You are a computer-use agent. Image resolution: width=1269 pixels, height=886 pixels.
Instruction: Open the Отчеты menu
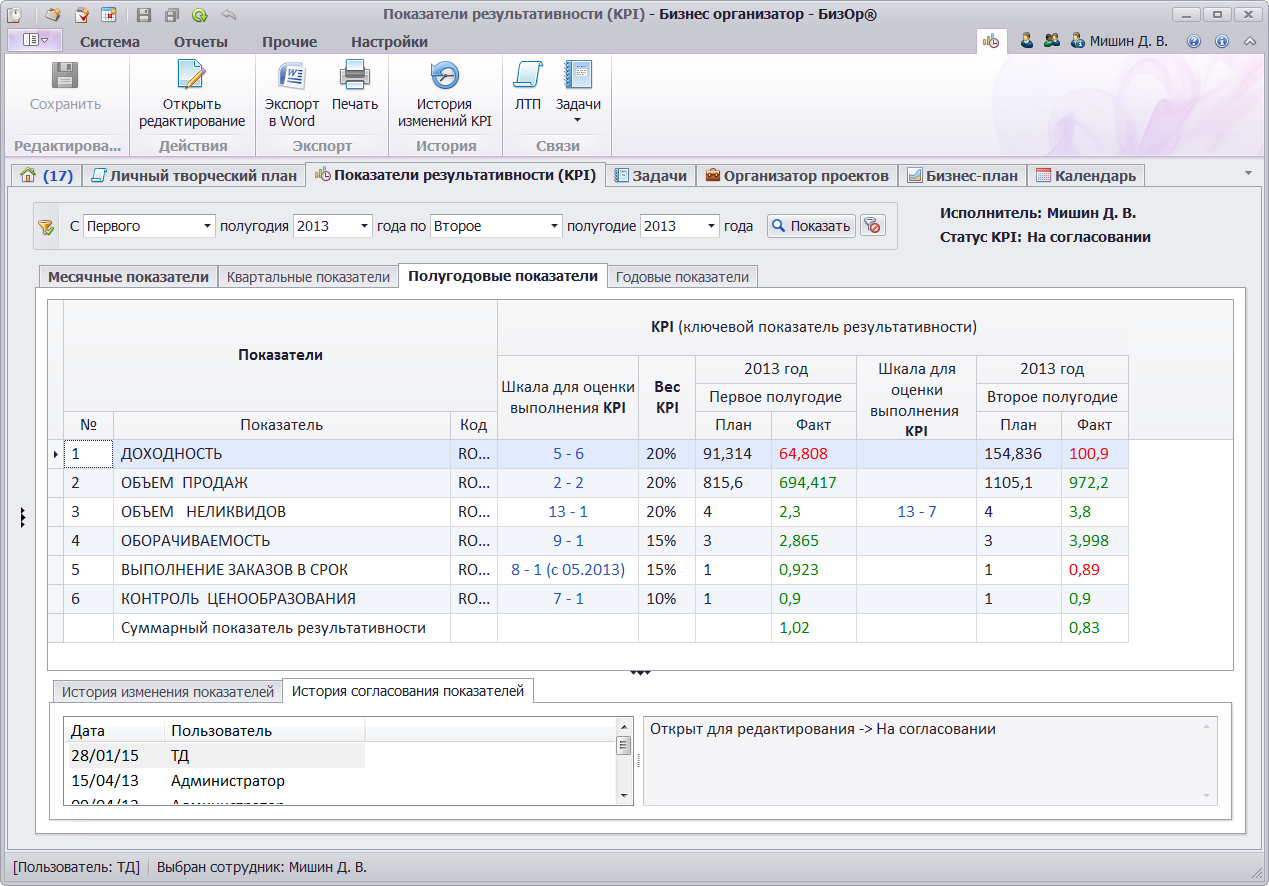coord(200,42)
